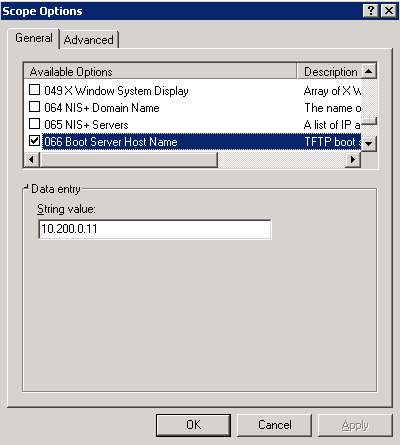The image size is (400, 445).
Task: Click the Apply button
Action: pyautogui.click(x=355, y=425)
